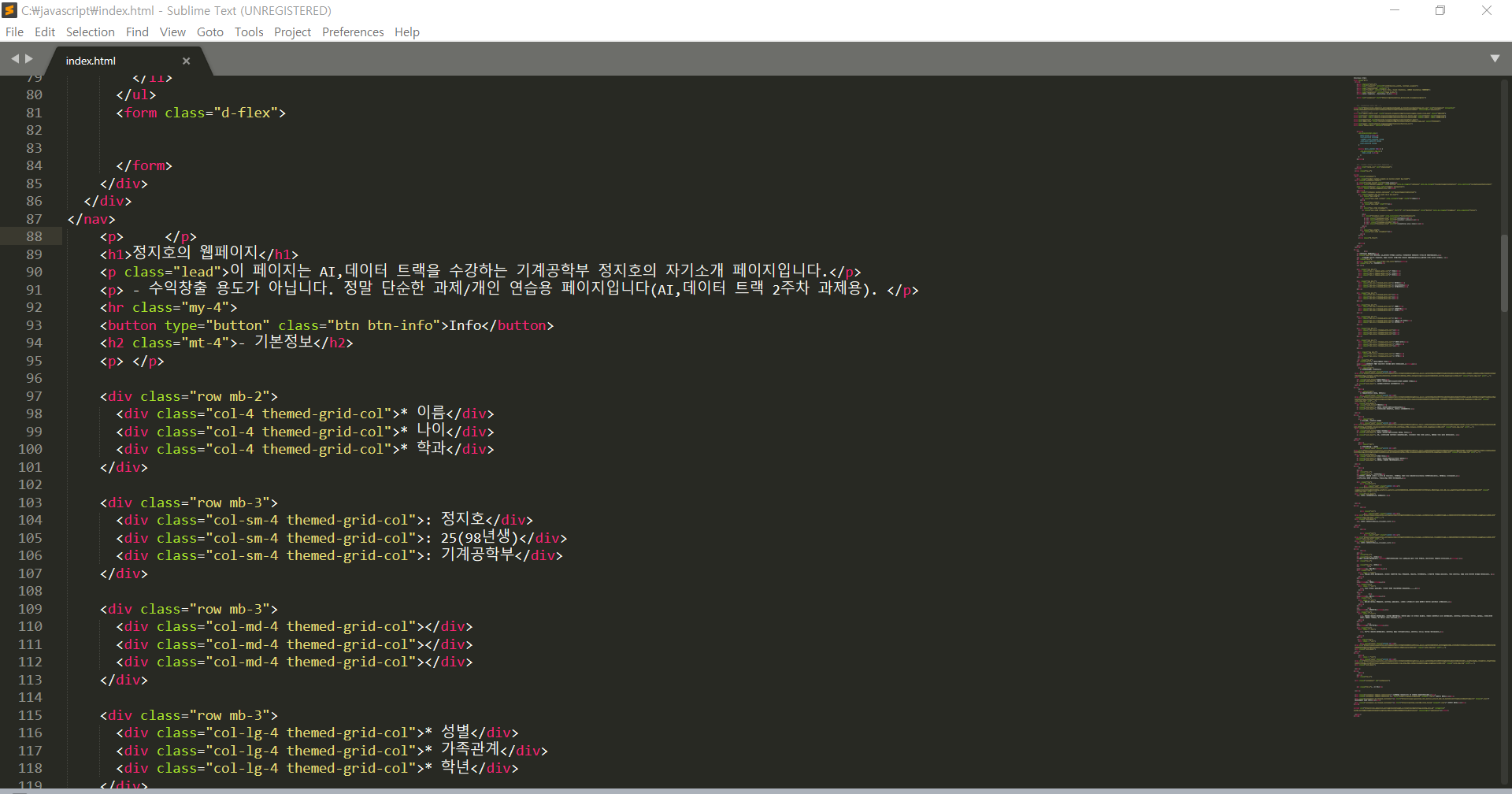Open the Edit menu
1512x794 pixels.
coord(45,32)
